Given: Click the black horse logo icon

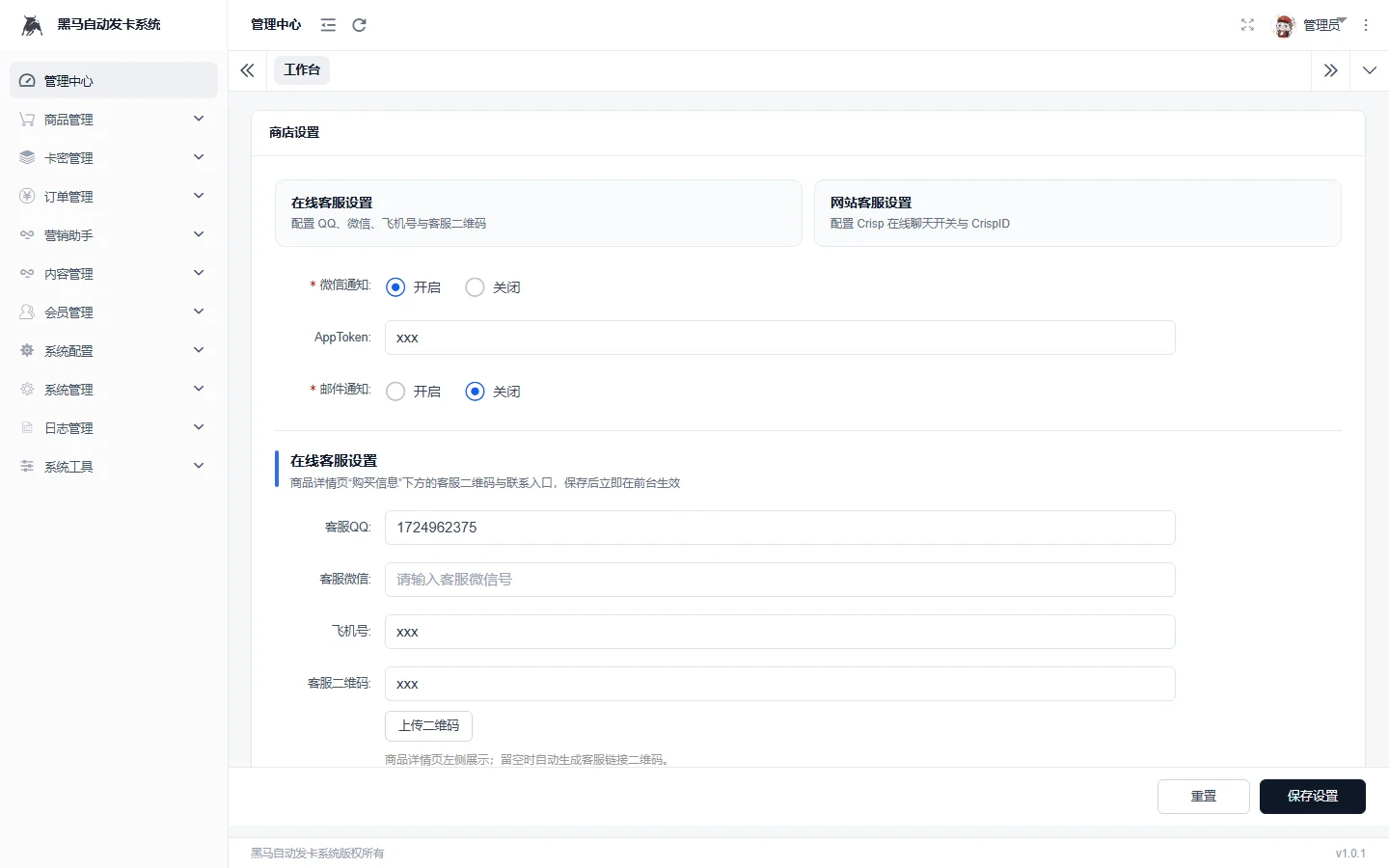Looking at the screenshot, I should click(32, 25).
